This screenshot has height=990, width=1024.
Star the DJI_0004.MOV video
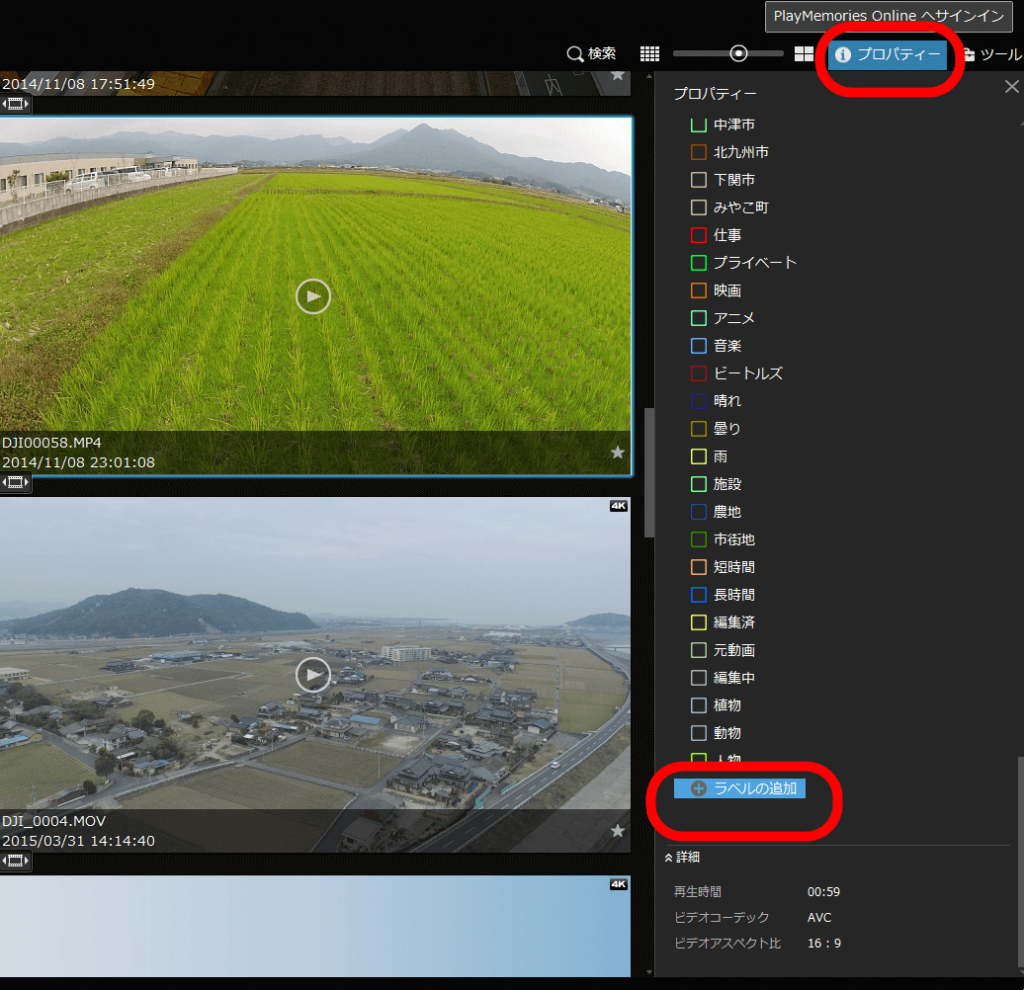coord(617,831)
